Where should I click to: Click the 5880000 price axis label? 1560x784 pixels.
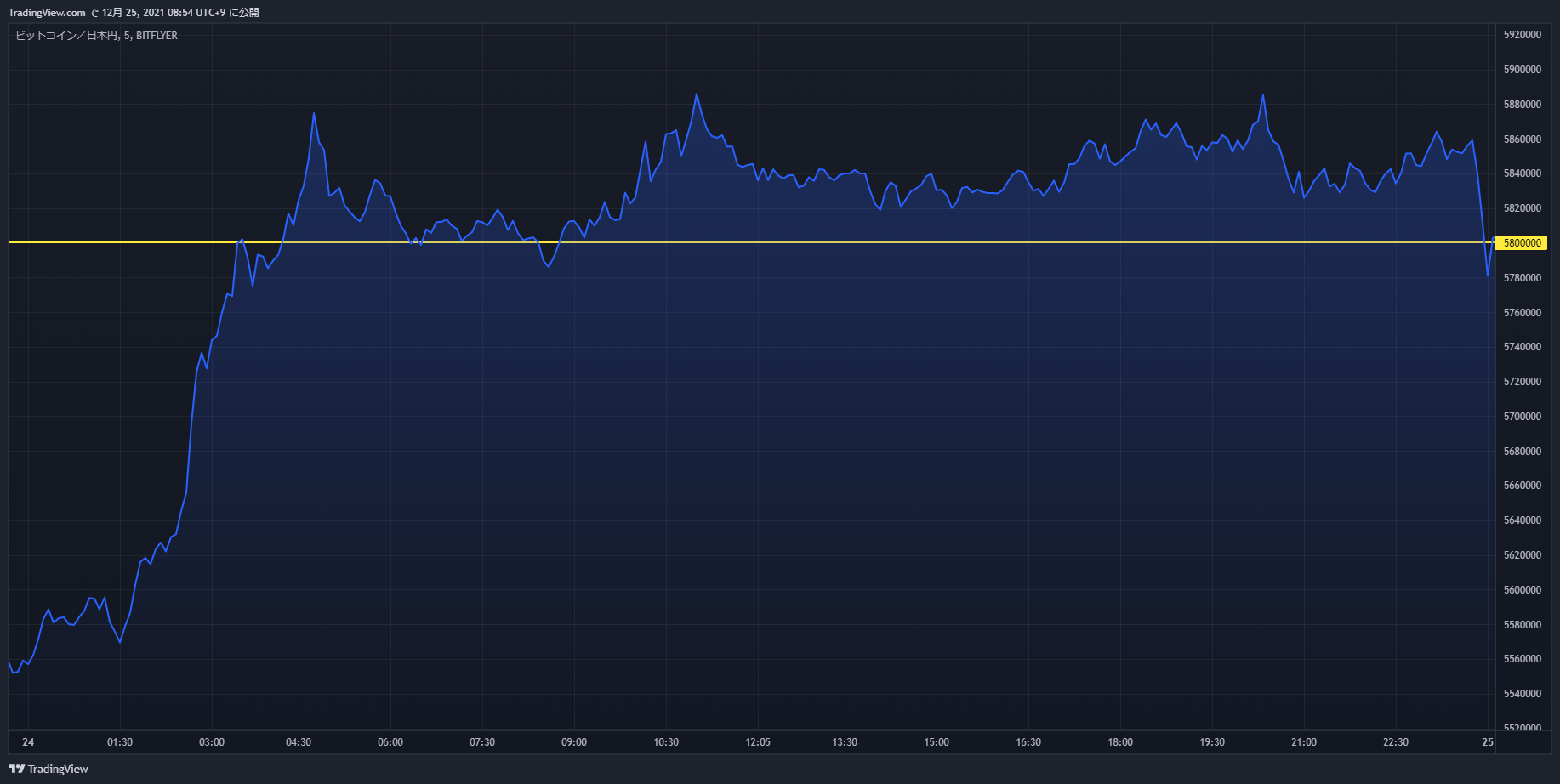[x=1522, y=105]
